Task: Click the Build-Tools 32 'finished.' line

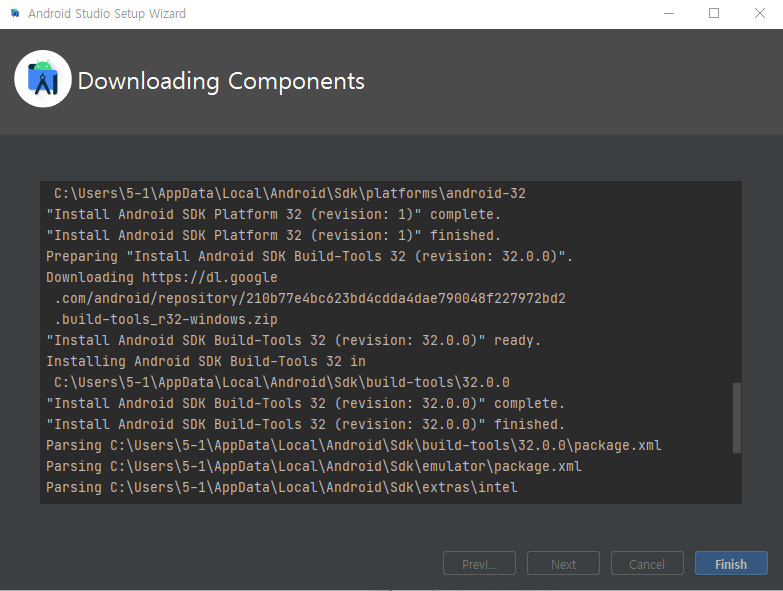Action: coord(306,424)
